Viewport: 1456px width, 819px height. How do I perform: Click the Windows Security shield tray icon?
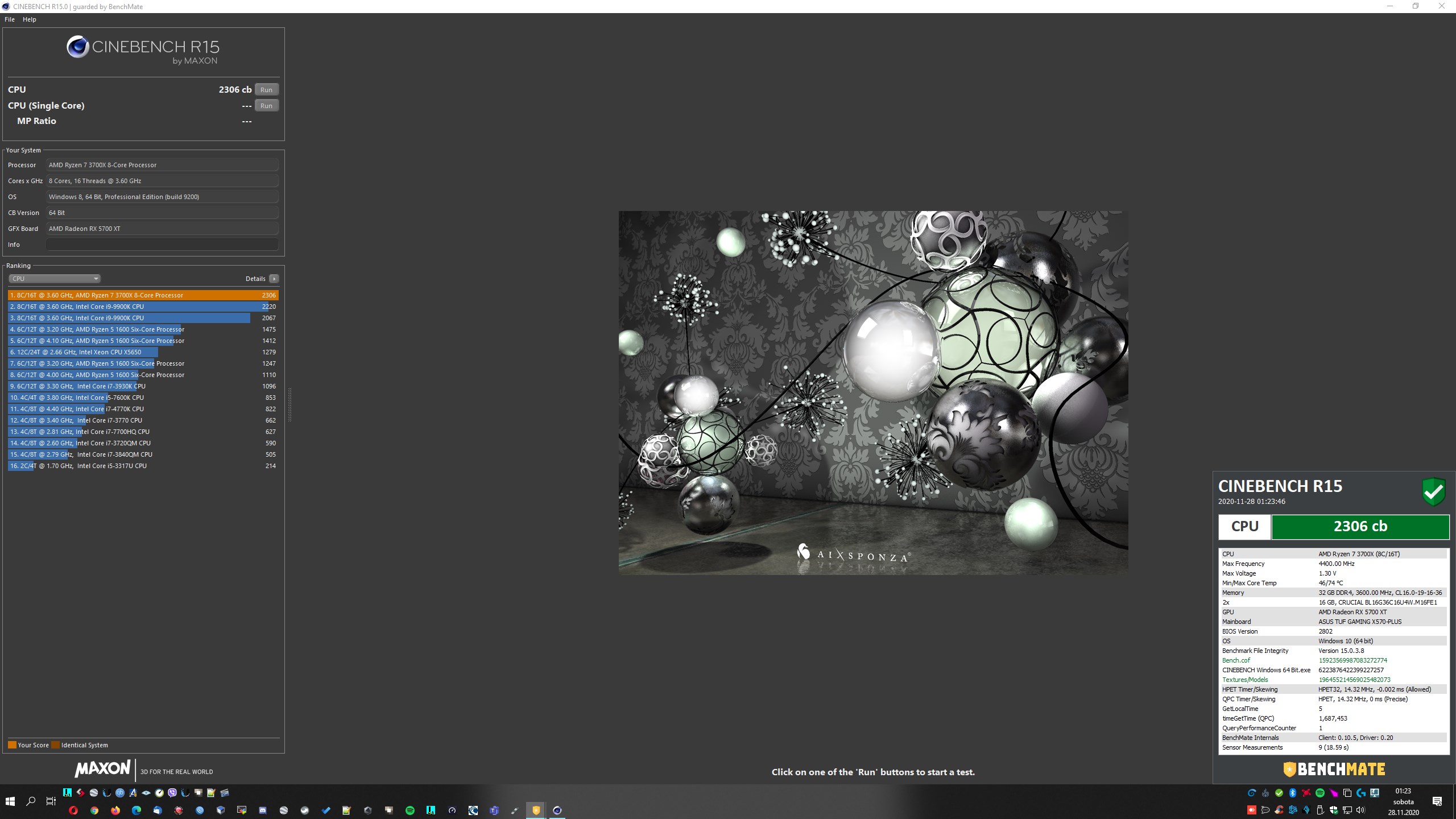point(1334,810)
